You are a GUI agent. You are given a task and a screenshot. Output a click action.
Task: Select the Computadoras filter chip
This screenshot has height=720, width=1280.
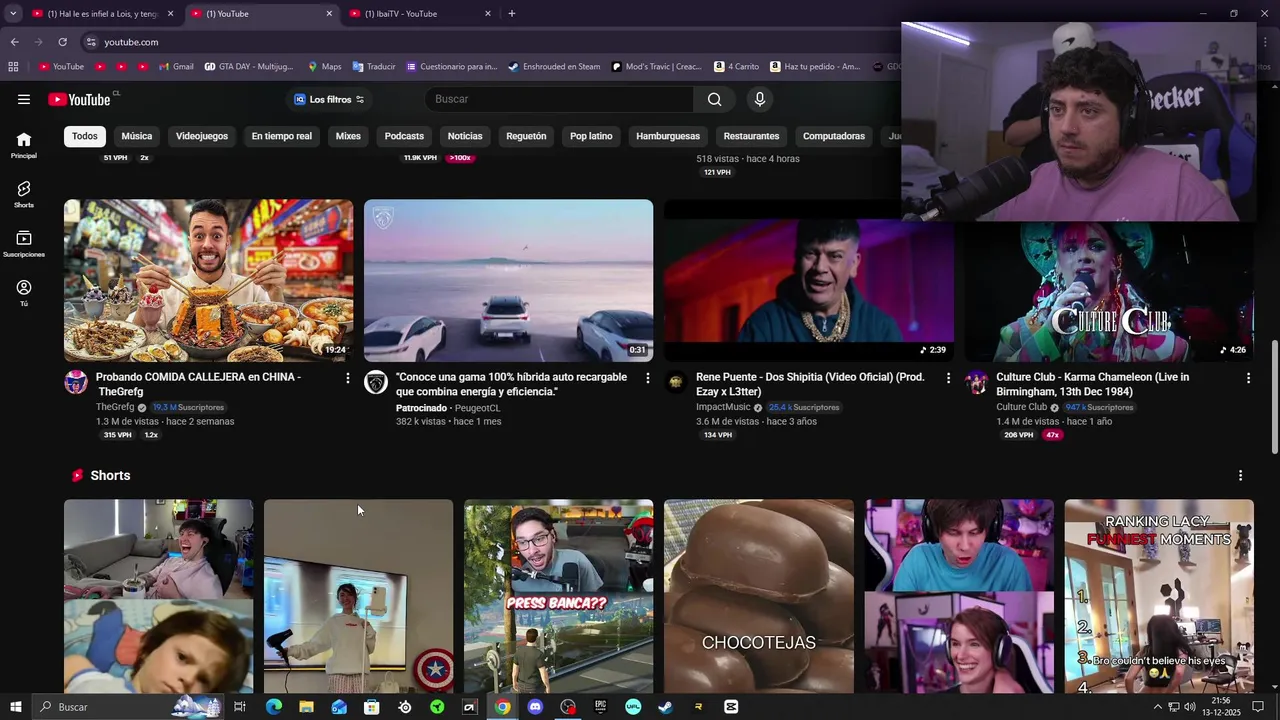coord(834,136)
